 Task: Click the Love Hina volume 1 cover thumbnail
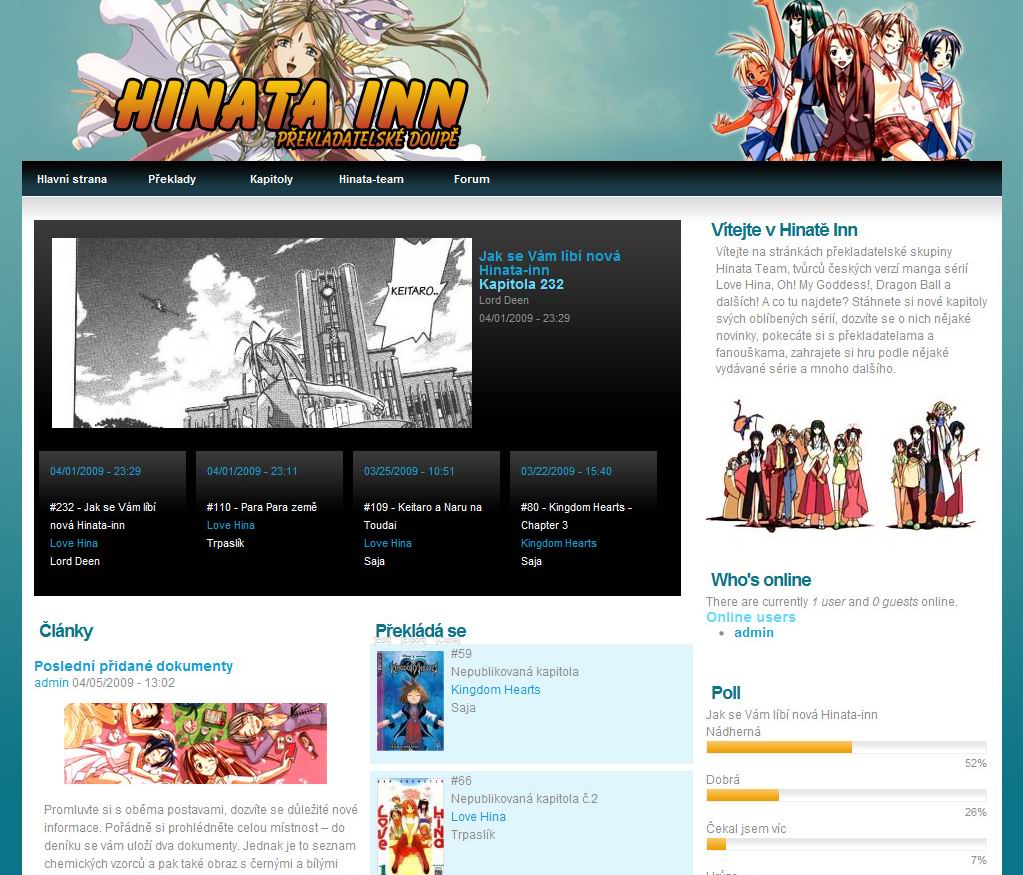click(x=410, y=827)
